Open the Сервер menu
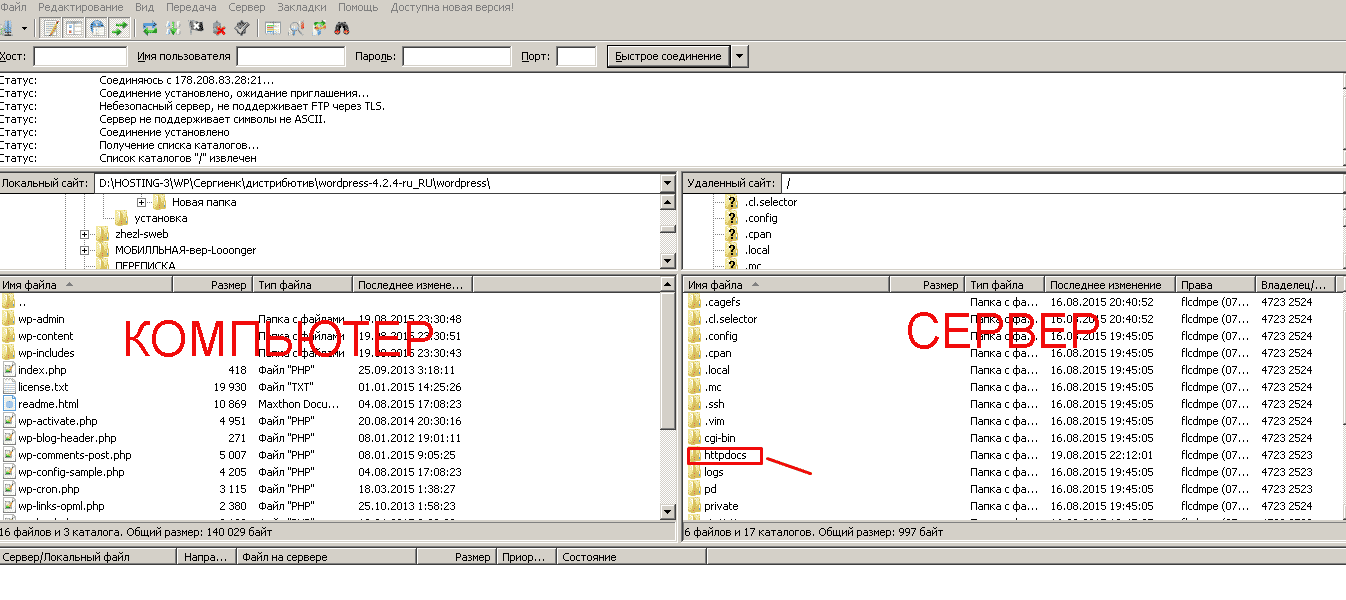1346x600 pixels. click(x=247, y=7)
